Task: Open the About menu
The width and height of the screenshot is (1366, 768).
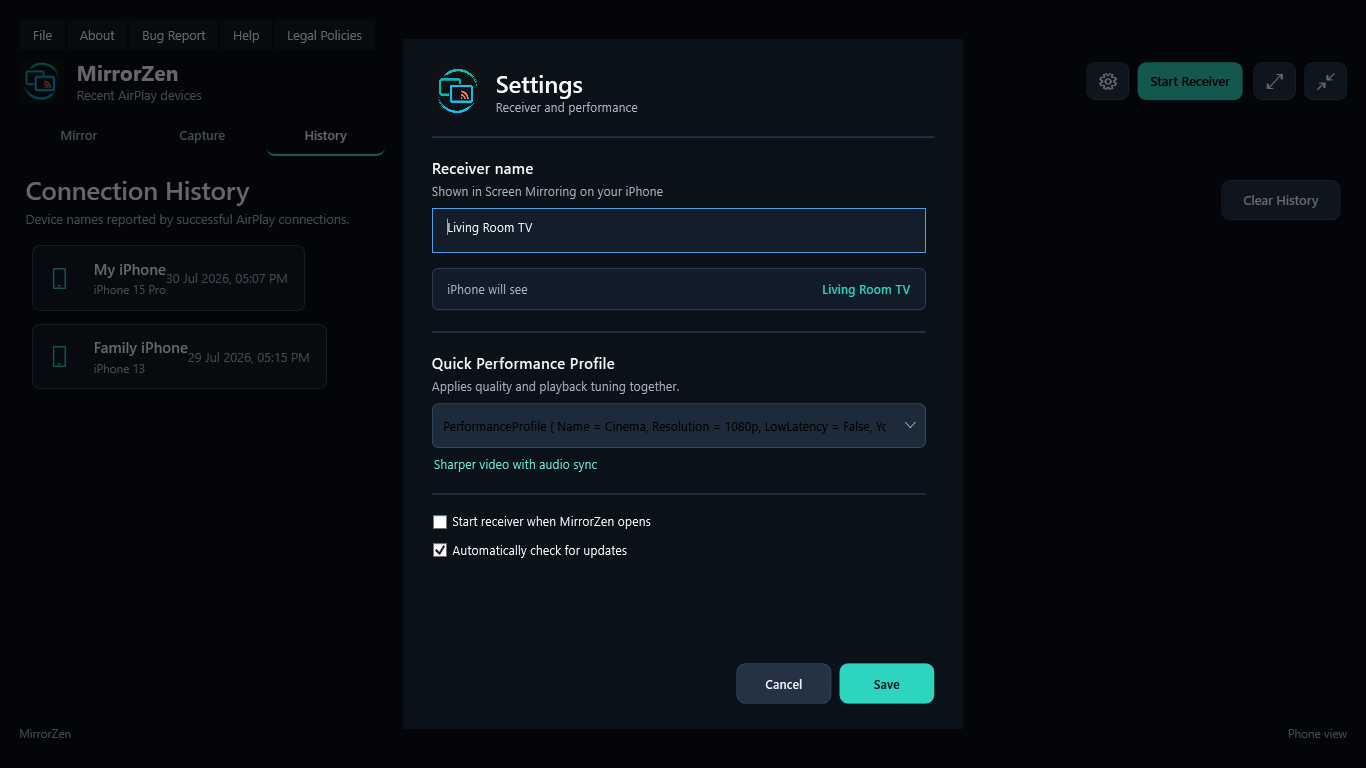Action: (x=97, y=36)
